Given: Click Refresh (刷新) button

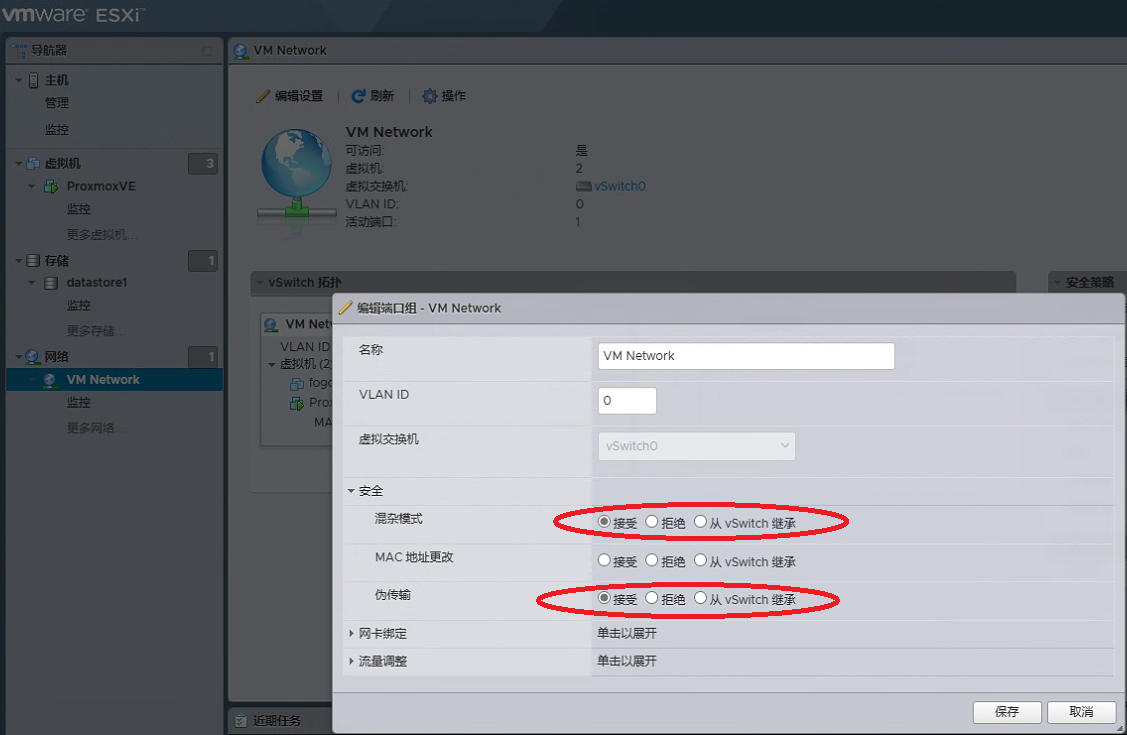Looking at the screenshot, I should point(372,96).
